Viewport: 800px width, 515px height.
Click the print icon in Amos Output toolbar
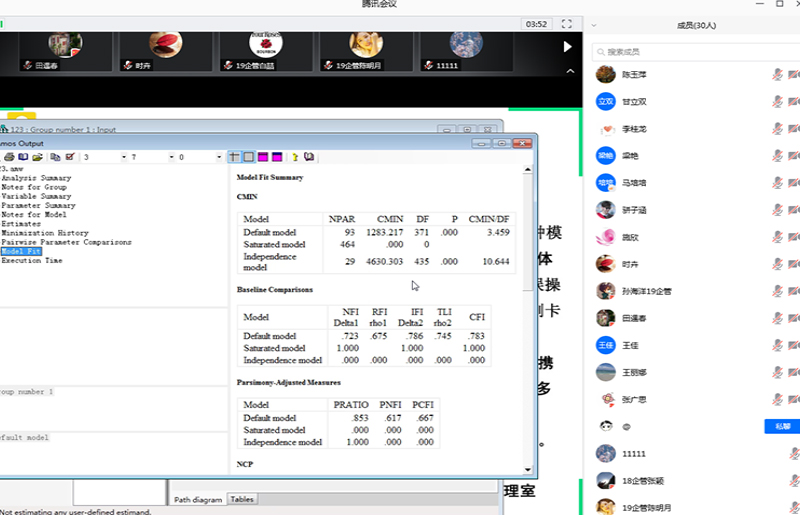pyautogui.click(x=8, y=157)
